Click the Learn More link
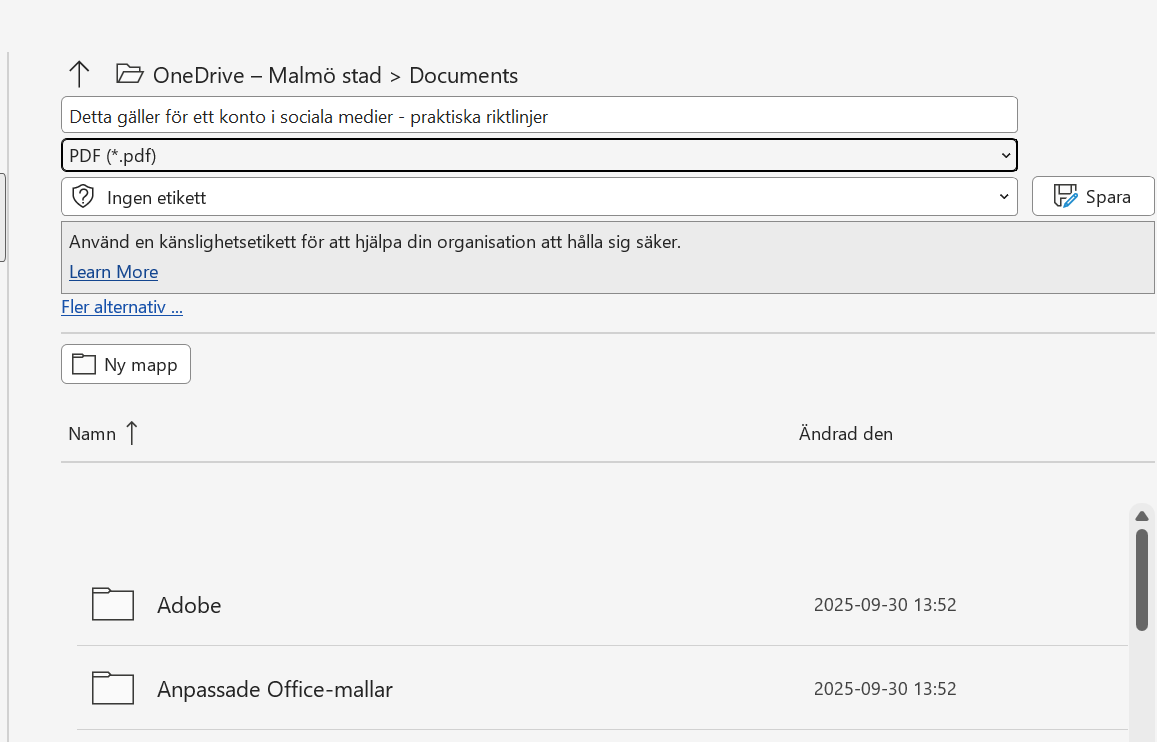 pyautogui.click(x=113, y=271)
